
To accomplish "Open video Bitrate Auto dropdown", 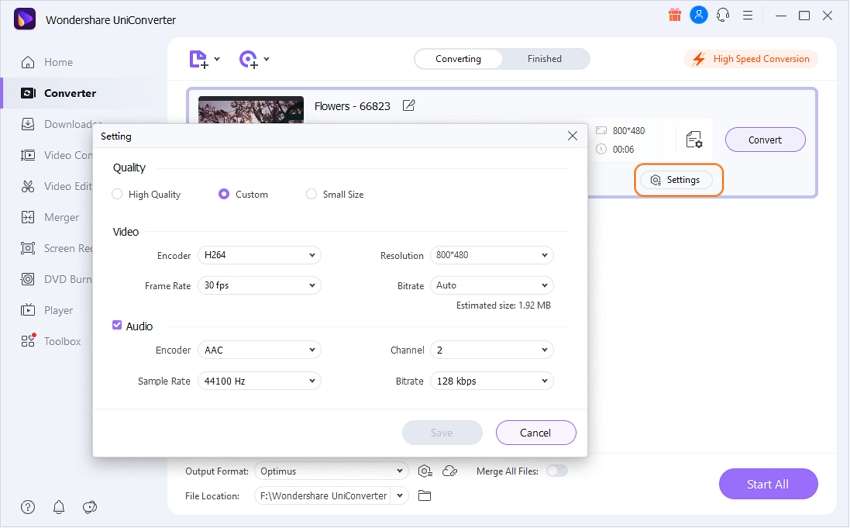I will tap(491, 285).
